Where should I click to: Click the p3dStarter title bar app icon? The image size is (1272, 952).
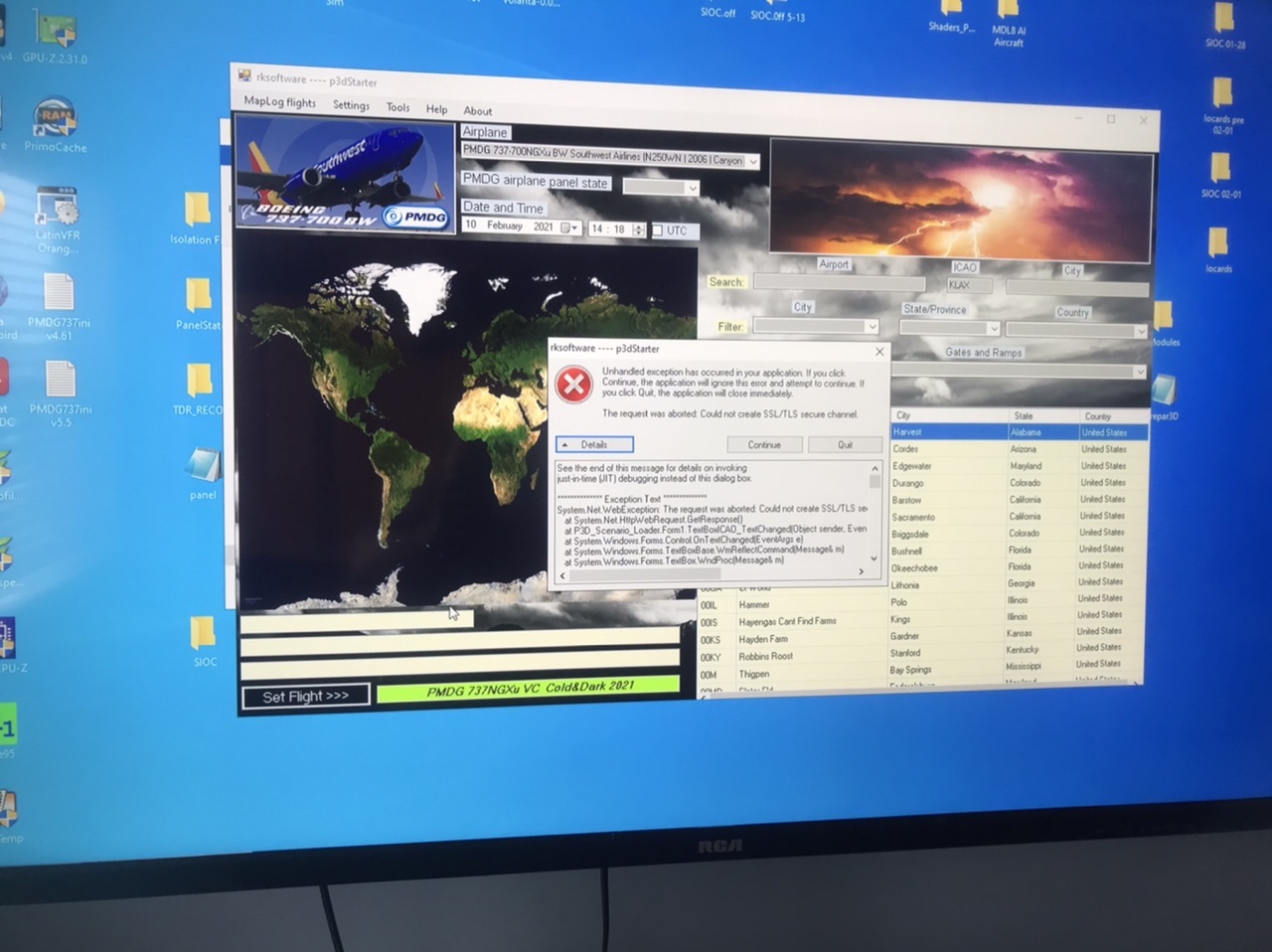[x=244, y=76]
